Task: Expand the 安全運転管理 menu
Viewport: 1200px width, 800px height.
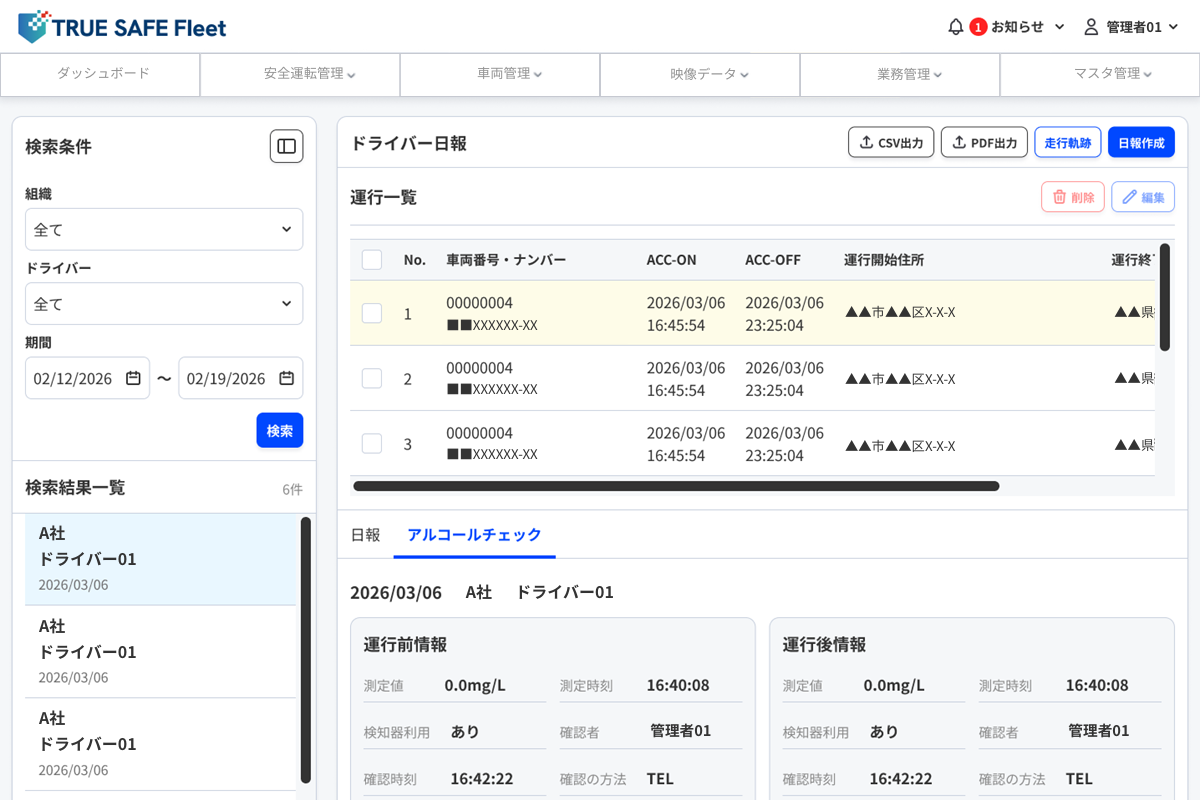Action: pos(300,74)
